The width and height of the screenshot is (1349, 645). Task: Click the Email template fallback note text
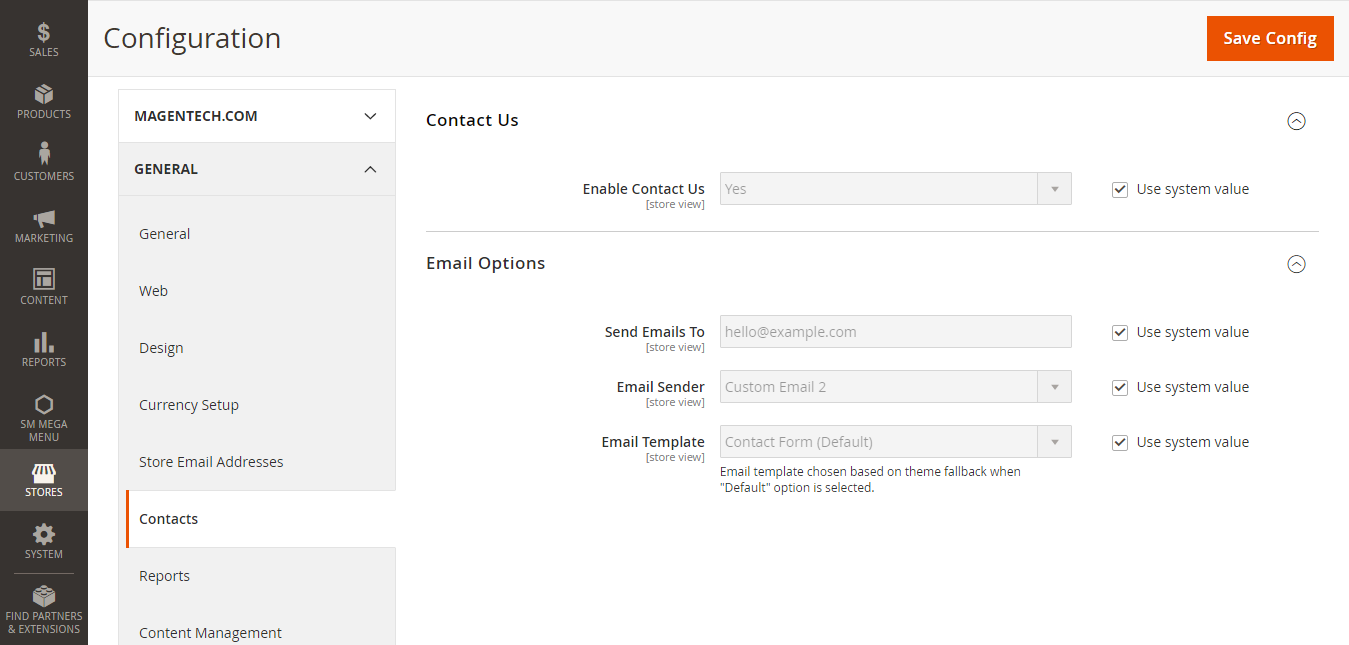tap(870, 479)
